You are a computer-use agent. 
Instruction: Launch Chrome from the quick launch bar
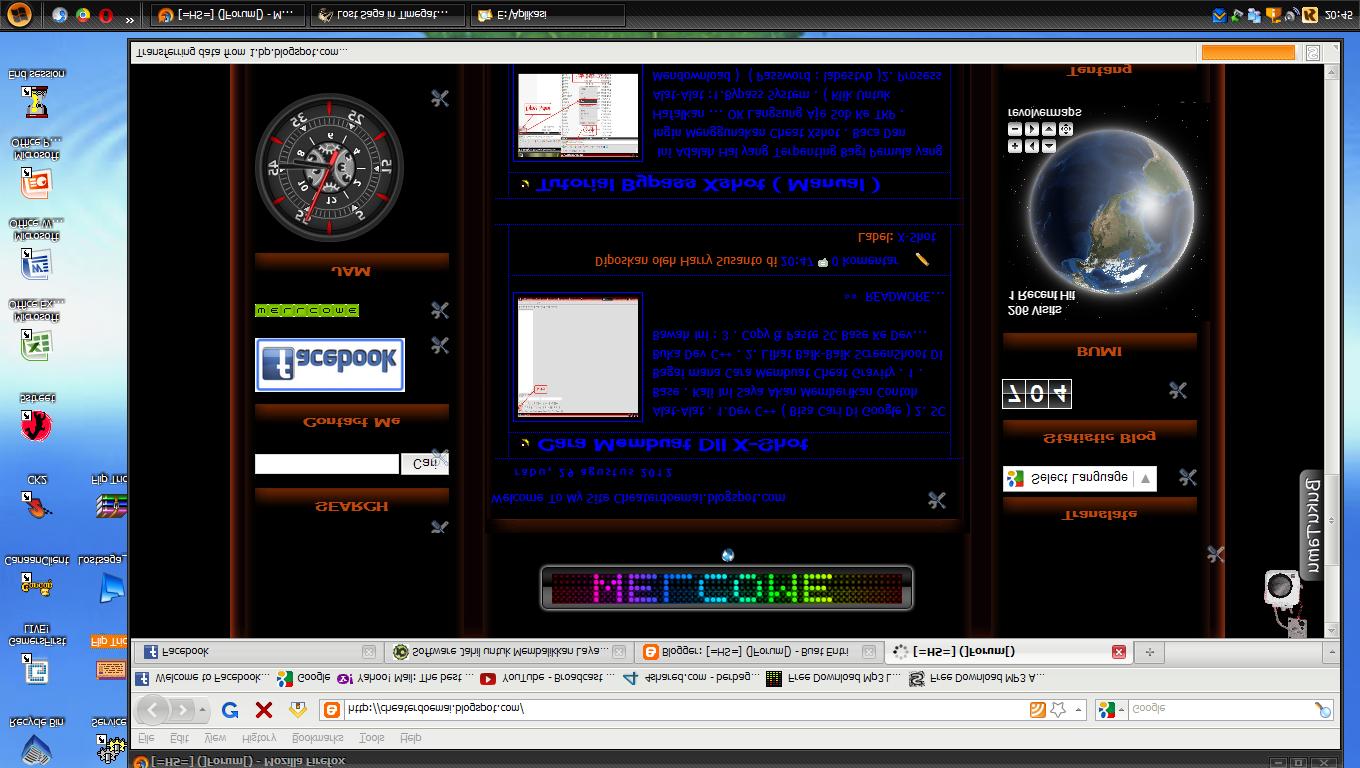pyautogui.click(x=82, y=15)
